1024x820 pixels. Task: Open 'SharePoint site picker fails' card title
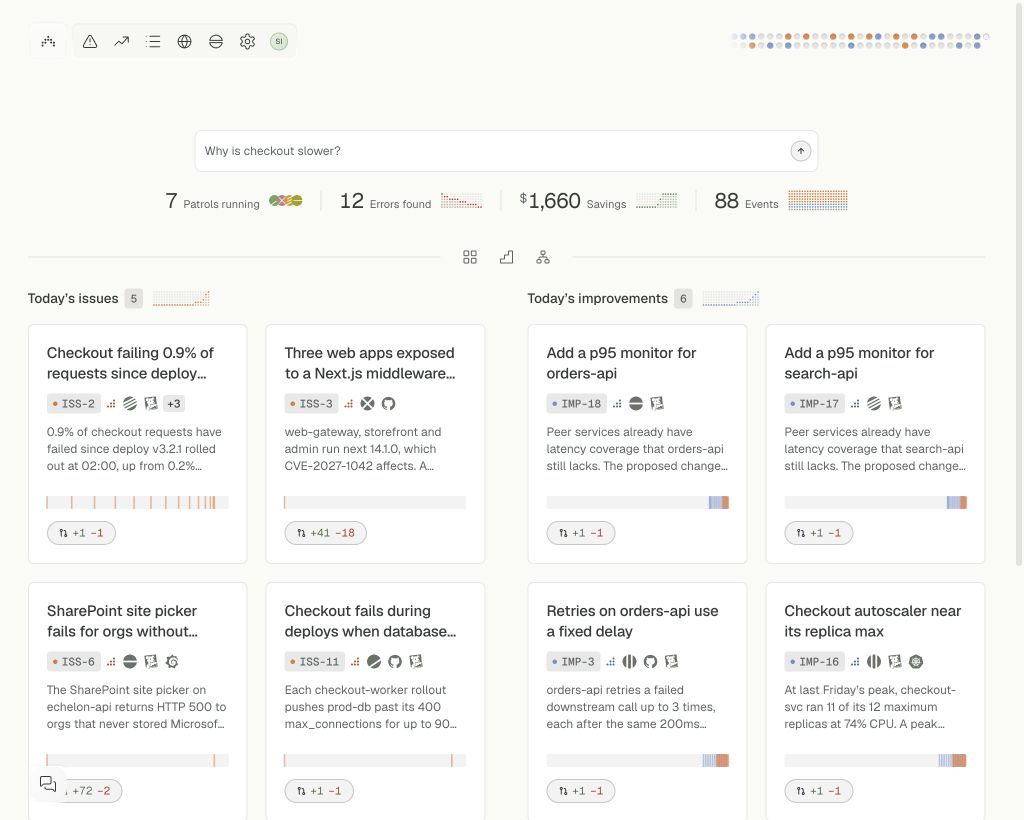(x=122, y=621)
